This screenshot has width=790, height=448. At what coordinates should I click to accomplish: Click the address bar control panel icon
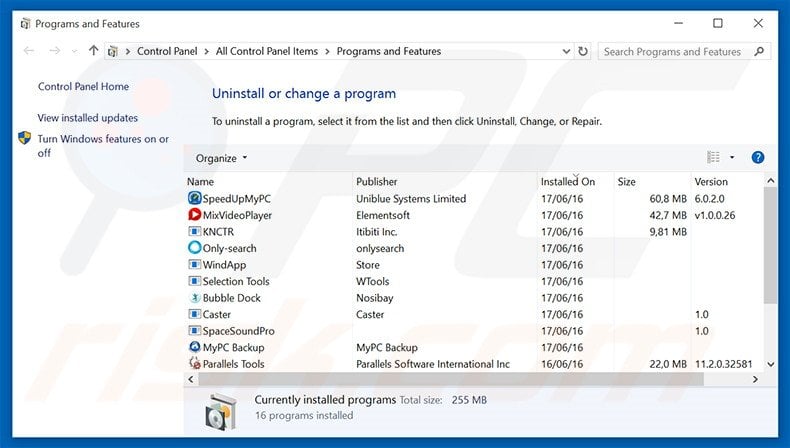113,51
